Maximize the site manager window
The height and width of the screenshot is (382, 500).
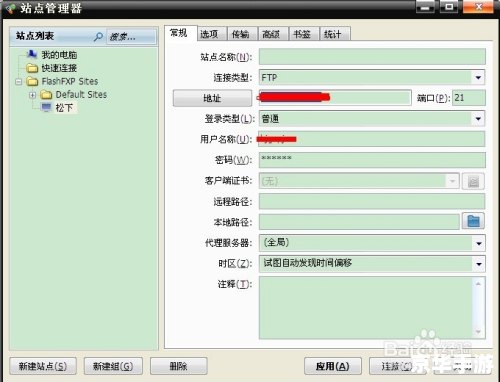click(x=449, y=7)
